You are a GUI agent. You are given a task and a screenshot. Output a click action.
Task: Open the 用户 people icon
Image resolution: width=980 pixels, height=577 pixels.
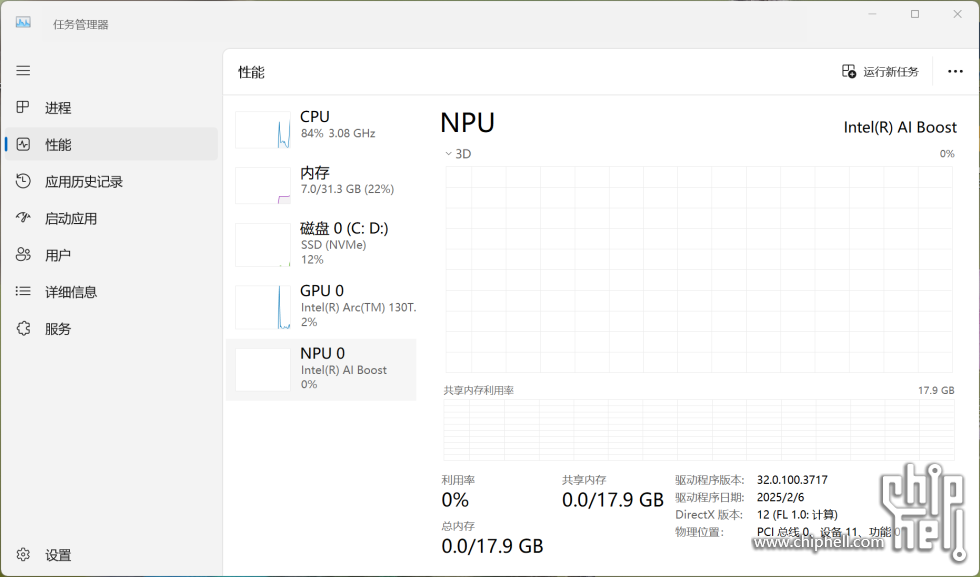click(x=23, y=254)
